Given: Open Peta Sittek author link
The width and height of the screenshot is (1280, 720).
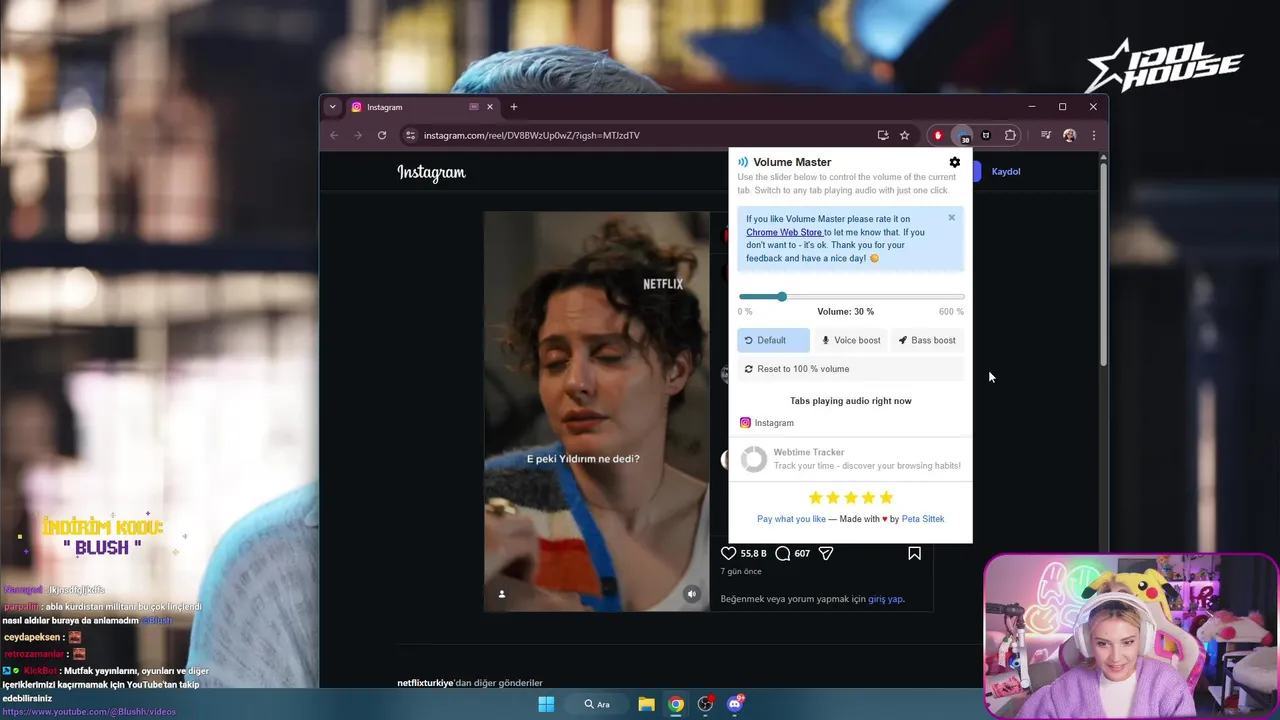Looking at the screenshot, I should coord(922,519).
